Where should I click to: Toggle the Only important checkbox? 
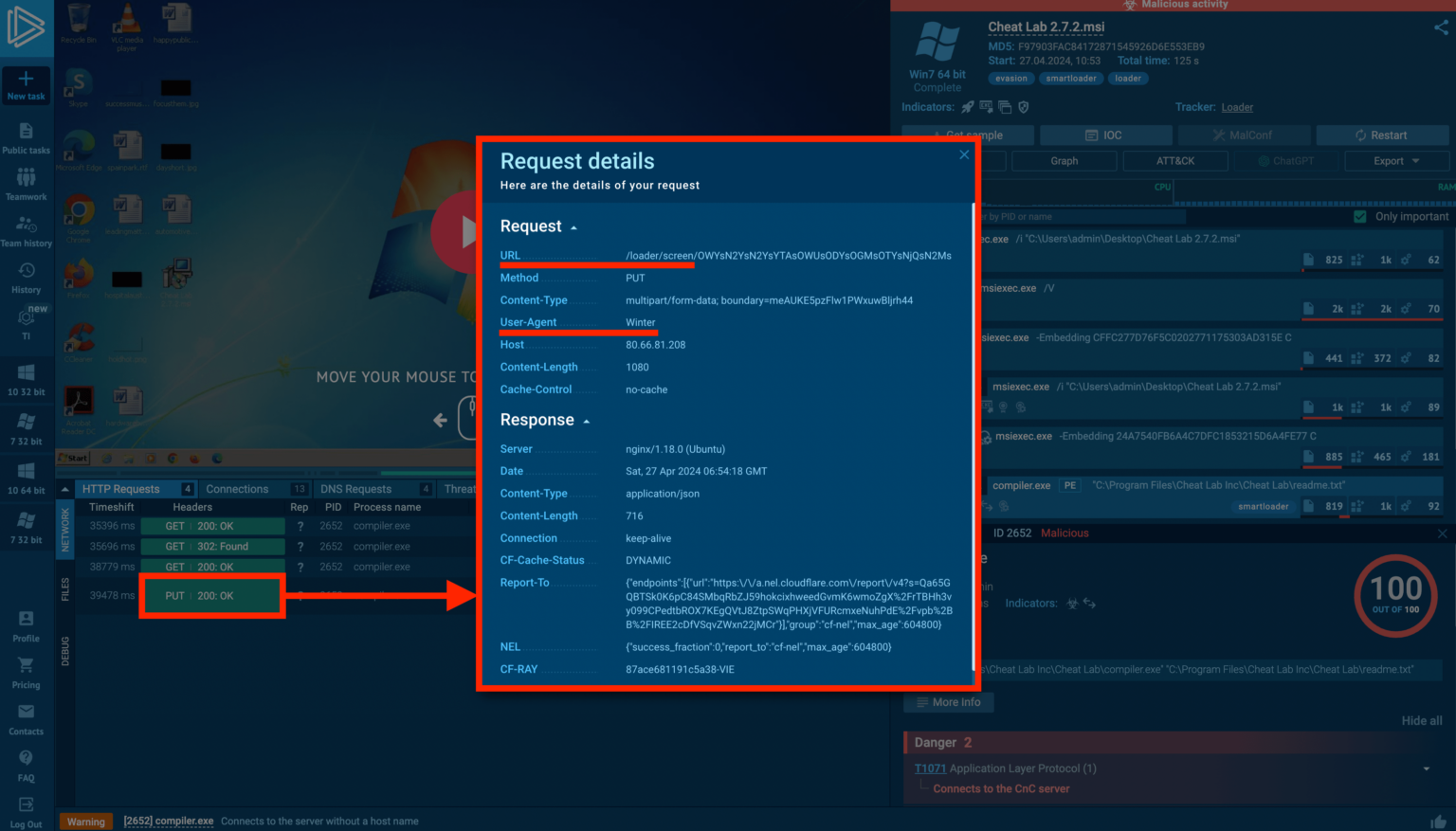[1360, 217]
